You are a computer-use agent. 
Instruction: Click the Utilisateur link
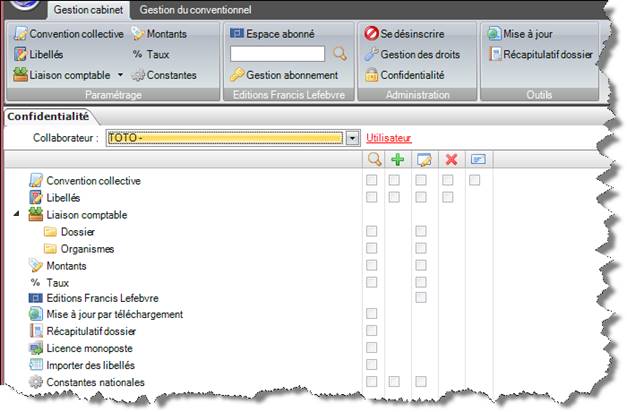[389, 137]
